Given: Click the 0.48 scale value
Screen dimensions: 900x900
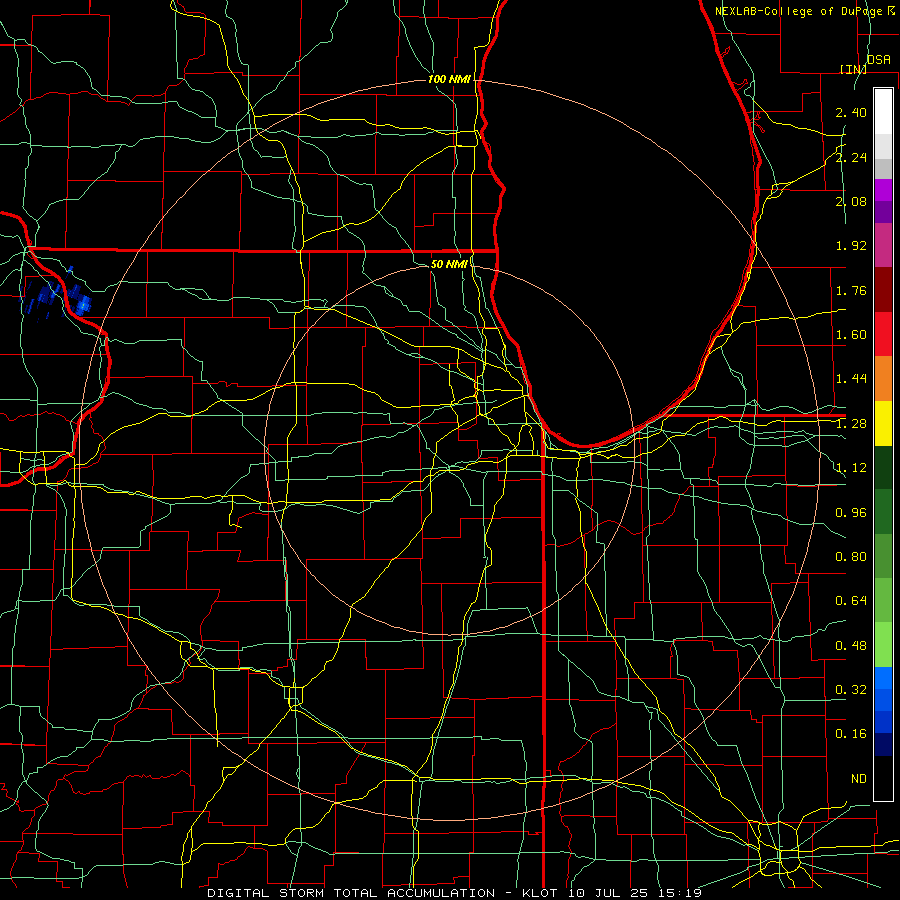Looking at the screenshot, I should coord(851,646).
